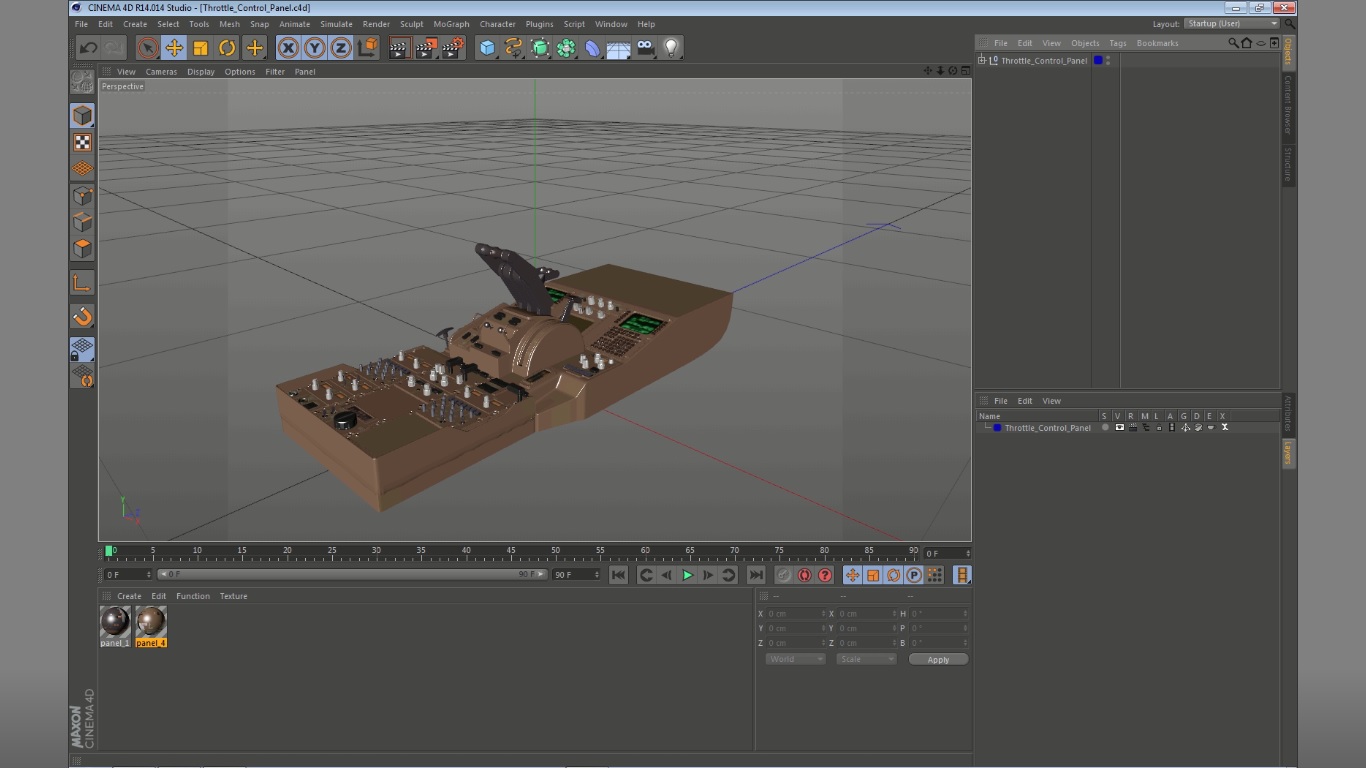The image size is (1366, 768).
Task: Activate the Move tool in the top toolbar
Action: 174,47
